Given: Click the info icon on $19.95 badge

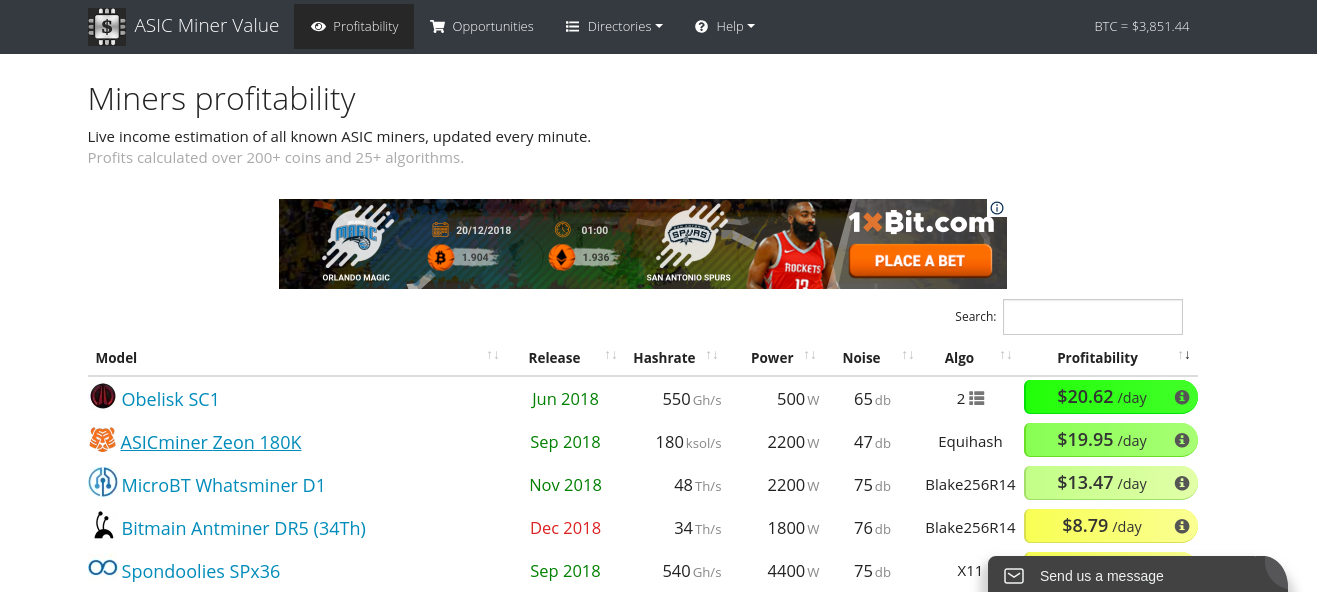Looking at the screenshot, I should (x=1181, y=441).
